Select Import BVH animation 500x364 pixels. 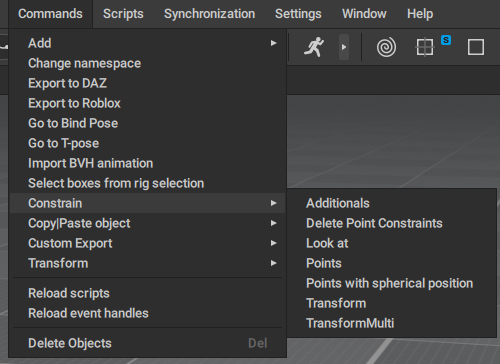click(x=147, y=163)
